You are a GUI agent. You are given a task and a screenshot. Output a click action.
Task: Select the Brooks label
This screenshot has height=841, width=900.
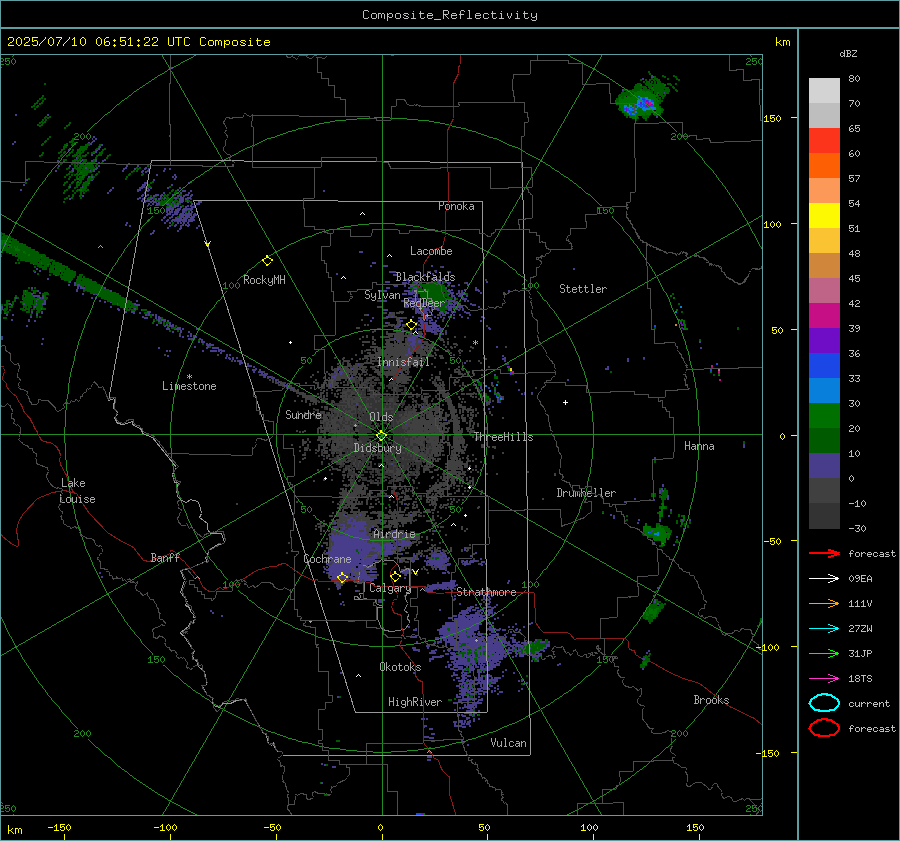(x=711, y=700)
